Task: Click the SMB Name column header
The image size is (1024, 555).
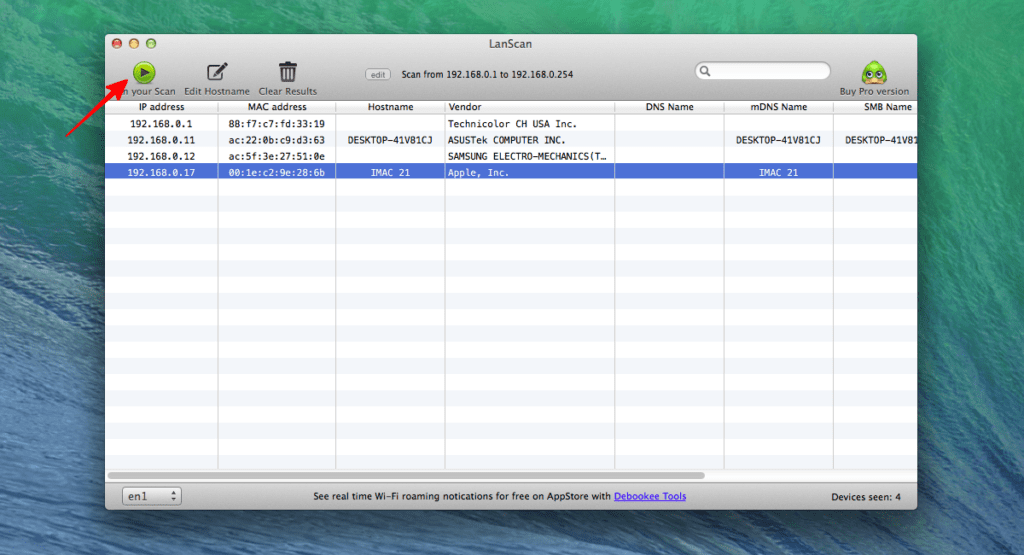Action: [x=874, y=107]
